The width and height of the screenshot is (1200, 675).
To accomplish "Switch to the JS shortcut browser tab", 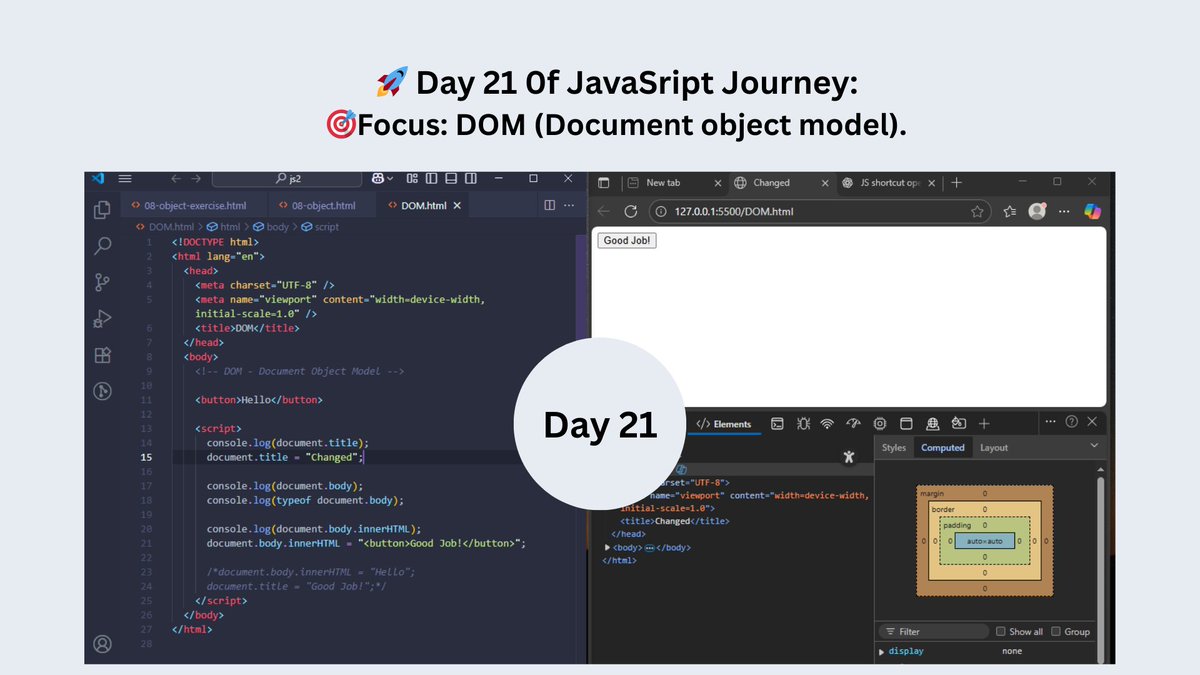I will tap(888, 183).
